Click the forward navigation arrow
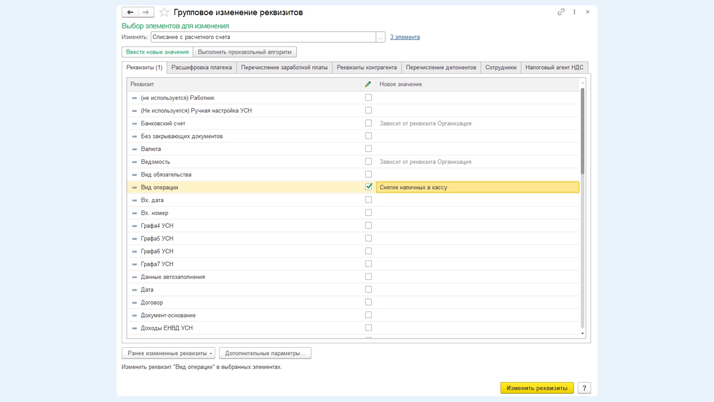Viewport: 714px width, 402px height. (145, 12)
